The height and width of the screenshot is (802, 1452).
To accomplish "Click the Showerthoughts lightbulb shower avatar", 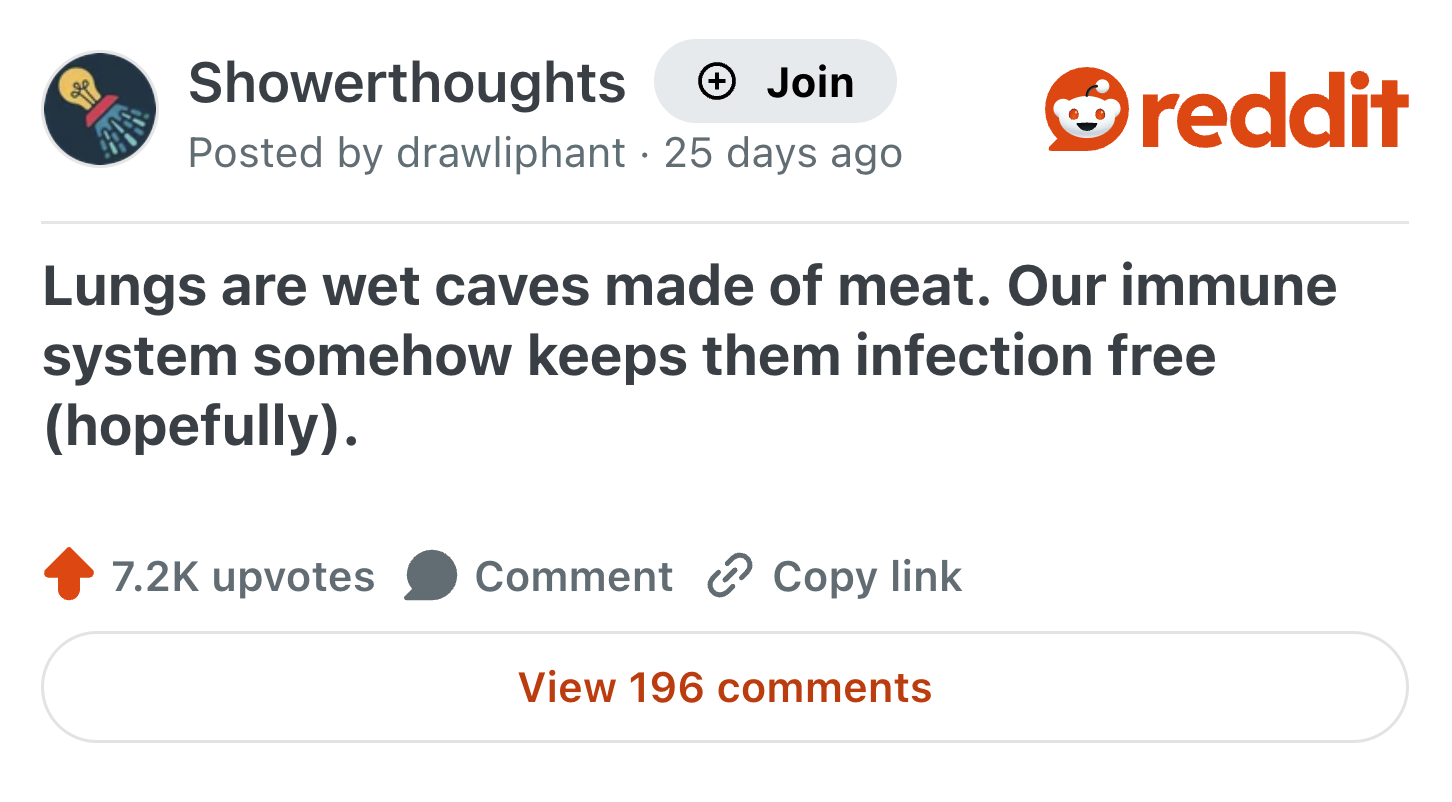I will [x=100, y=109].
